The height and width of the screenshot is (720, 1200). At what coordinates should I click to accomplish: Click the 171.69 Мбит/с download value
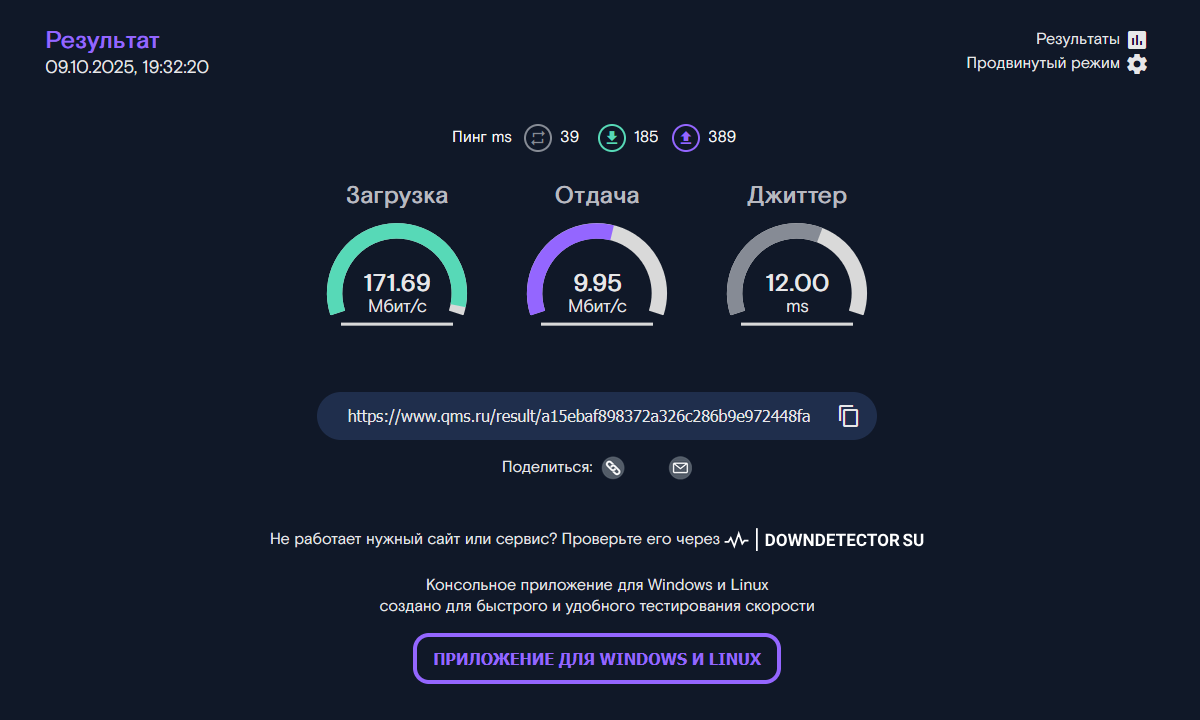[397, 292]
